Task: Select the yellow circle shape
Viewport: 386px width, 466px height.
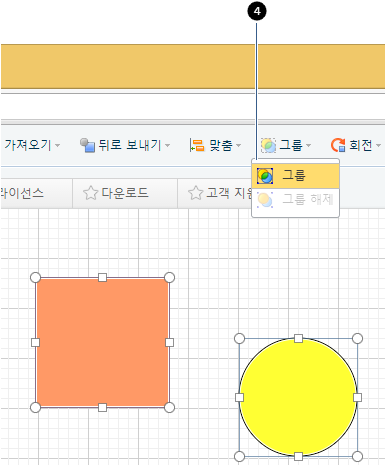Action: [x=298, y=397]
